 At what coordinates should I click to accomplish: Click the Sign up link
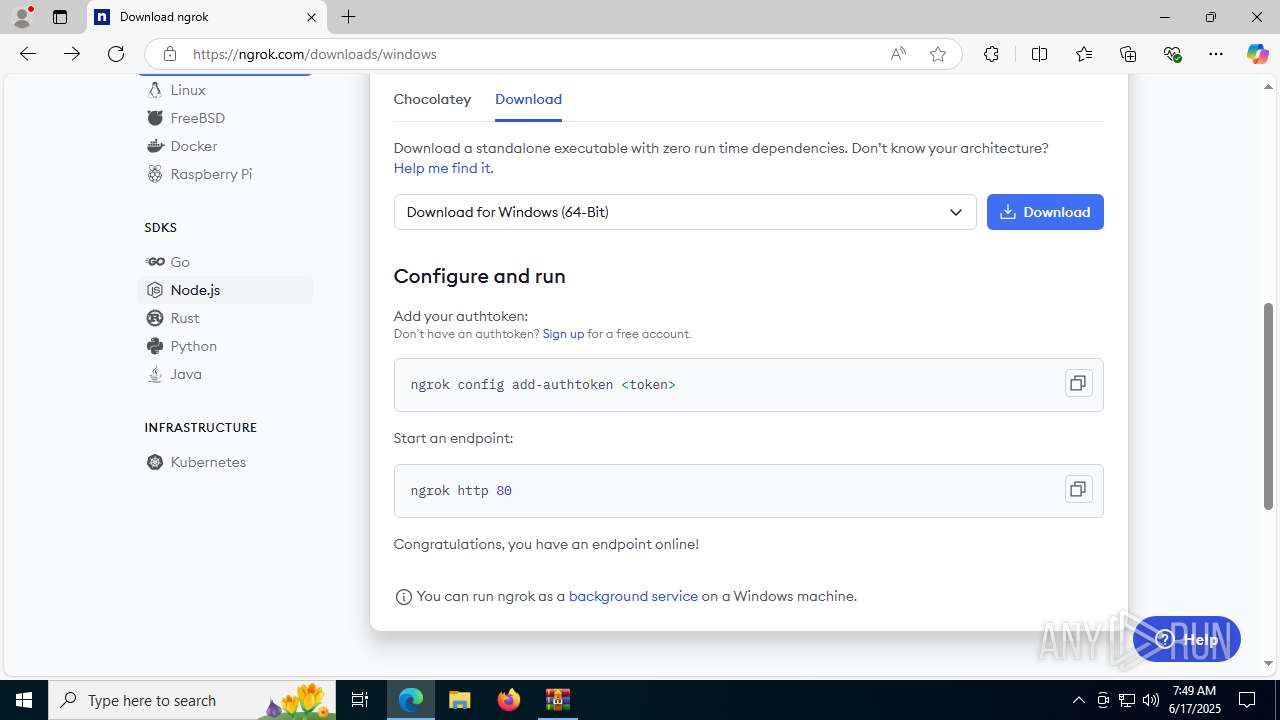click(x=563, y=334)
